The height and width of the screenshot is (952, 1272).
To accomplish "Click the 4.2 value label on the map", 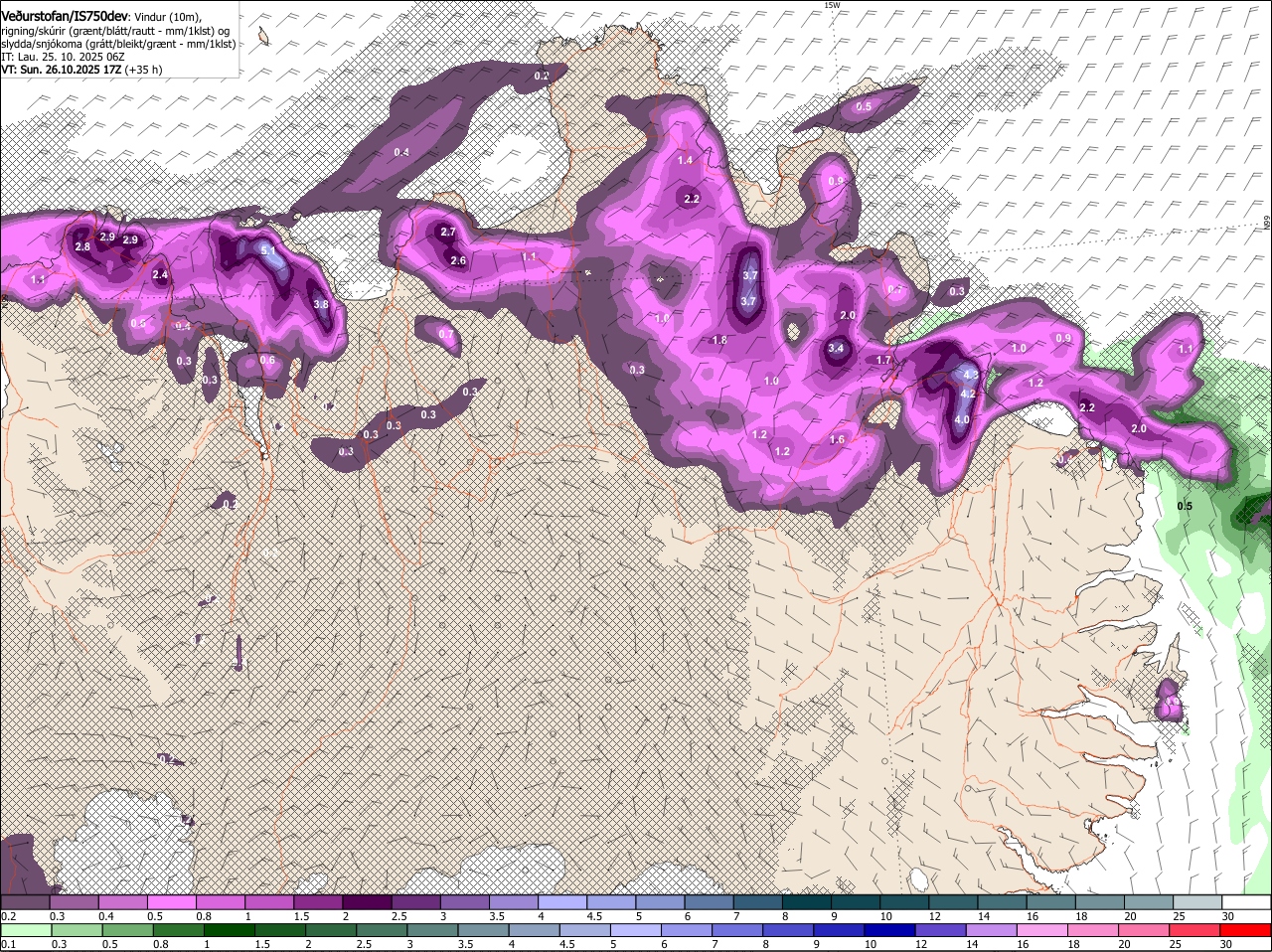I will tap(969, 394).
